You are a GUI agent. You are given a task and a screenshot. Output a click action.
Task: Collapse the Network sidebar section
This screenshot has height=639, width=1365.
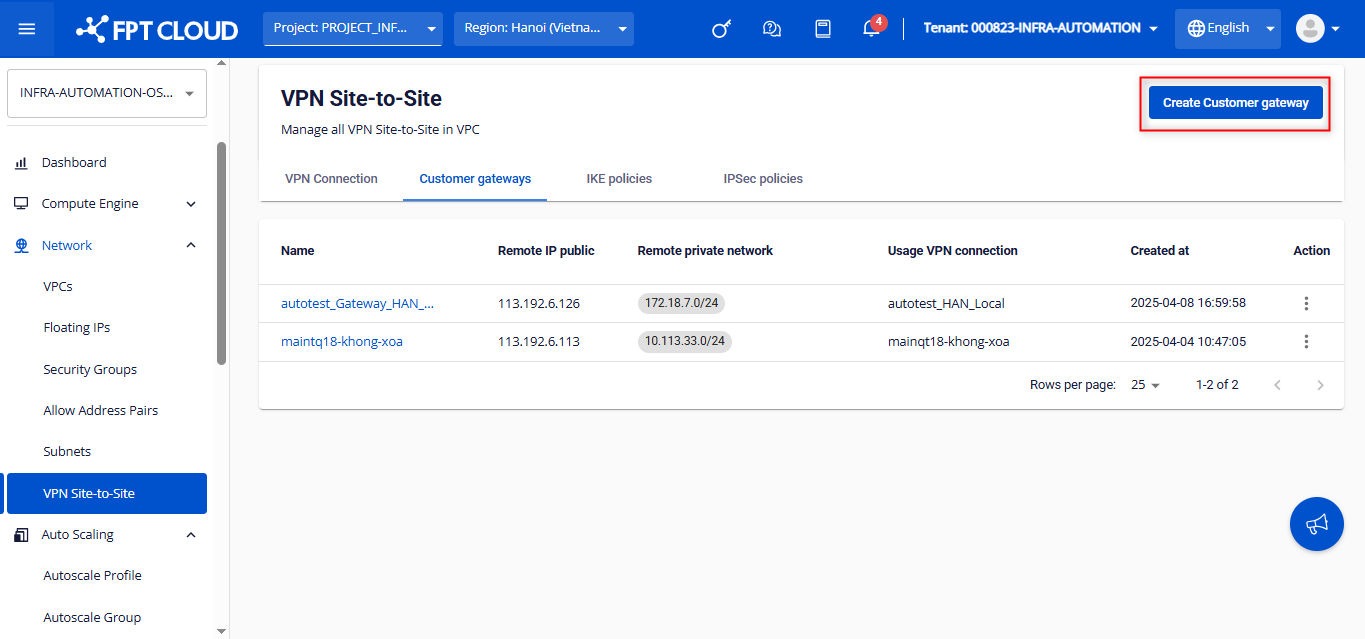tap(191, 246)
